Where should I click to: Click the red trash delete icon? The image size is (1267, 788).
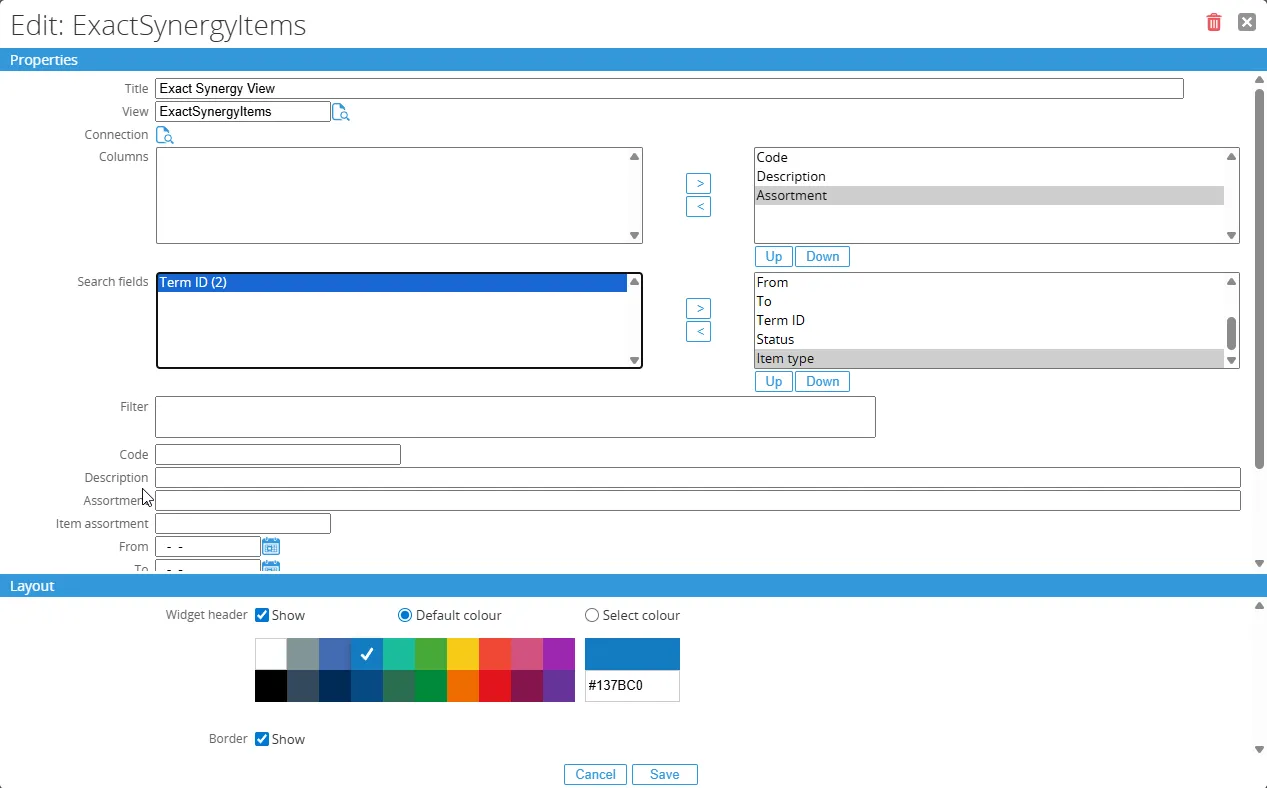pos(1214,23)
